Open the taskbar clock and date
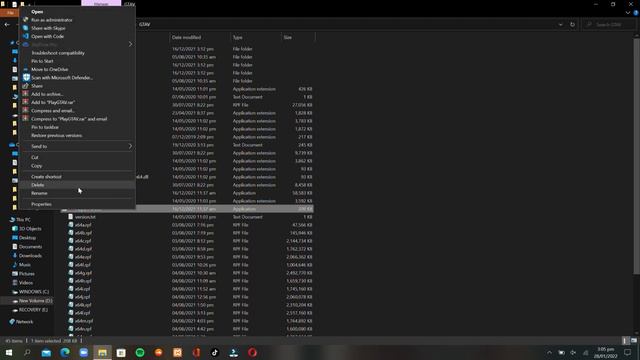The width and height of the screenshot is (640, 360). [x=606, y=353]
